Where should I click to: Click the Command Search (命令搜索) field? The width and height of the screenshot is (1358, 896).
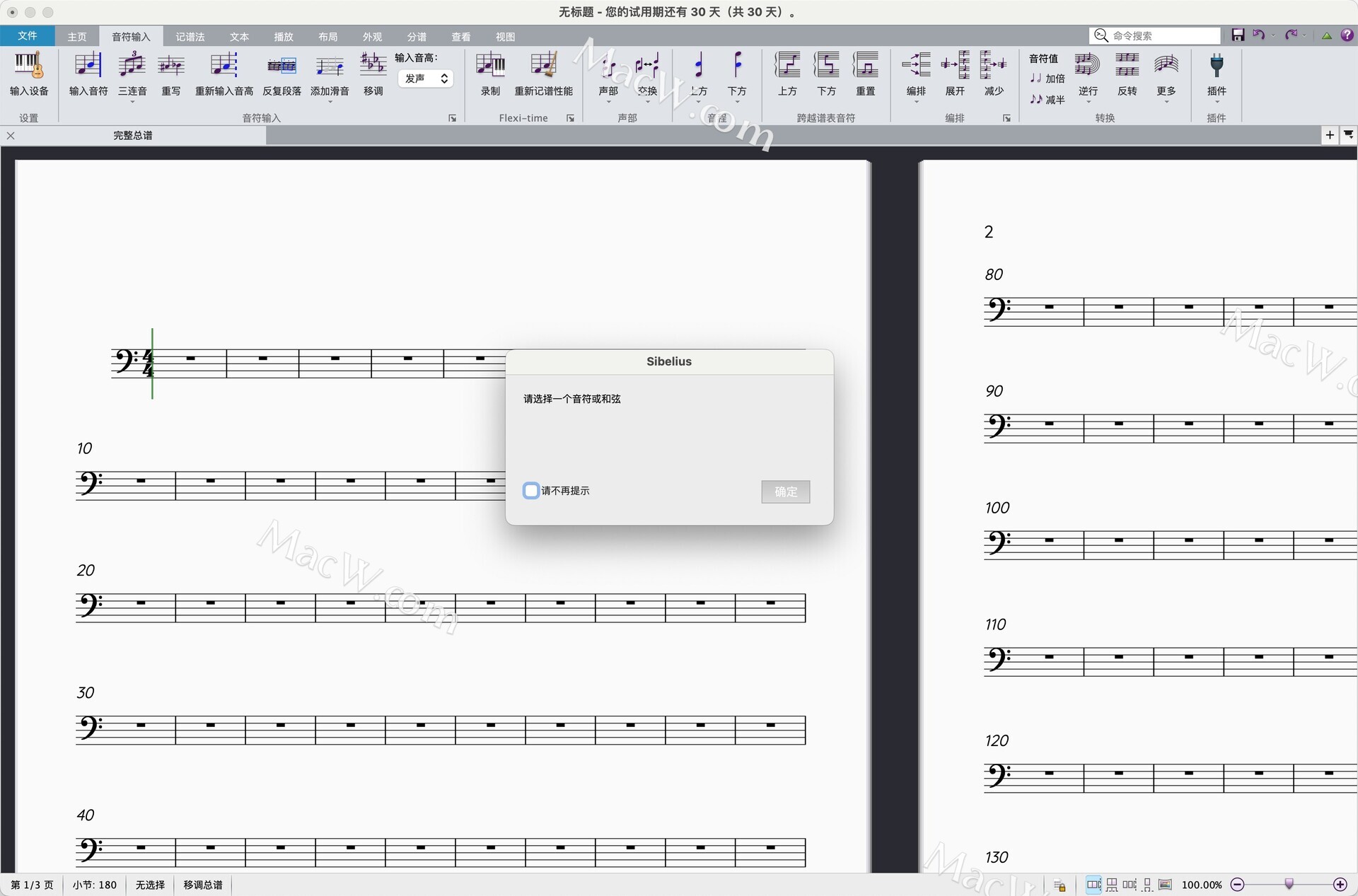1156,35
